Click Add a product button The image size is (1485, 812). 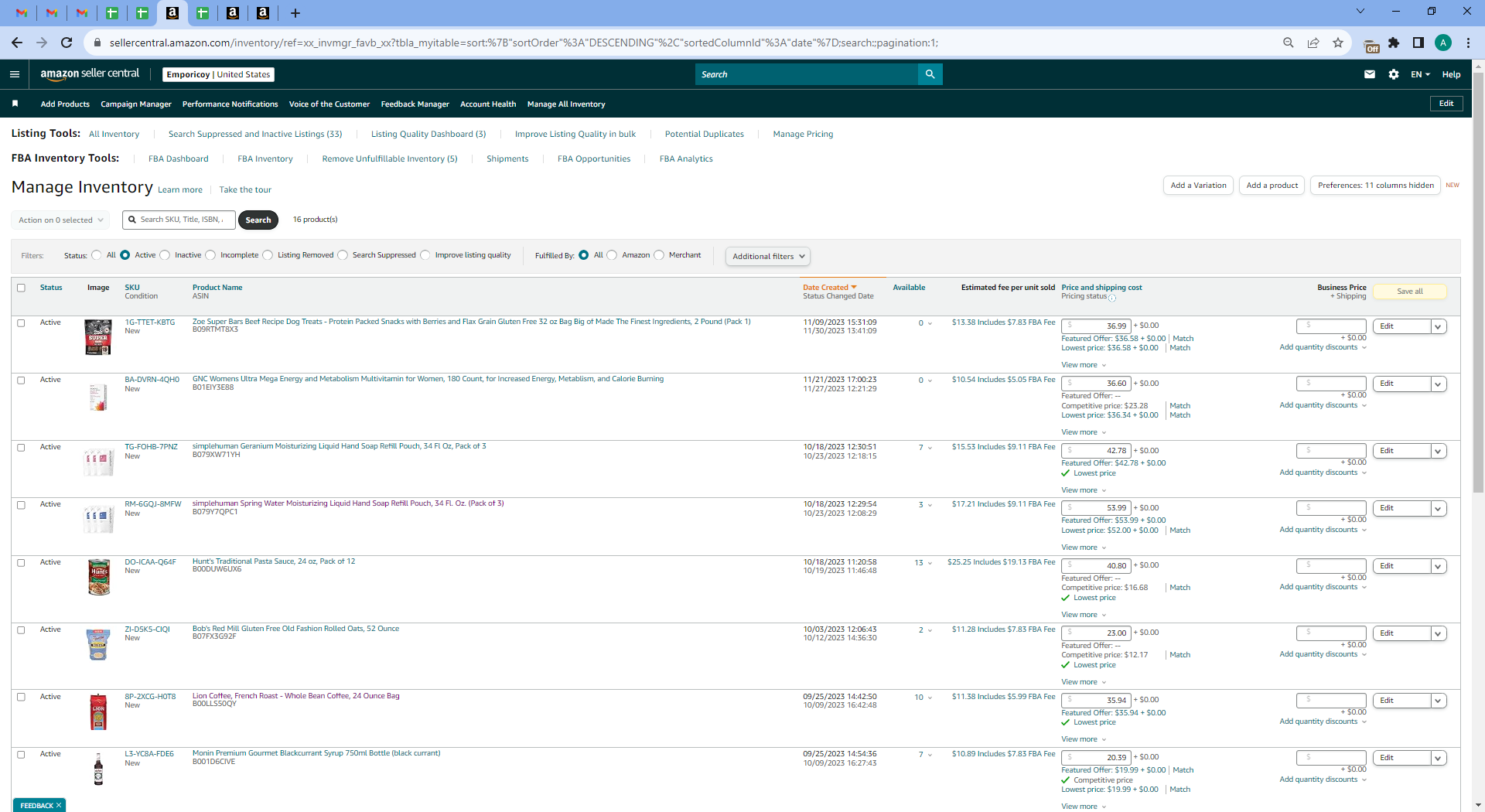1272,186
